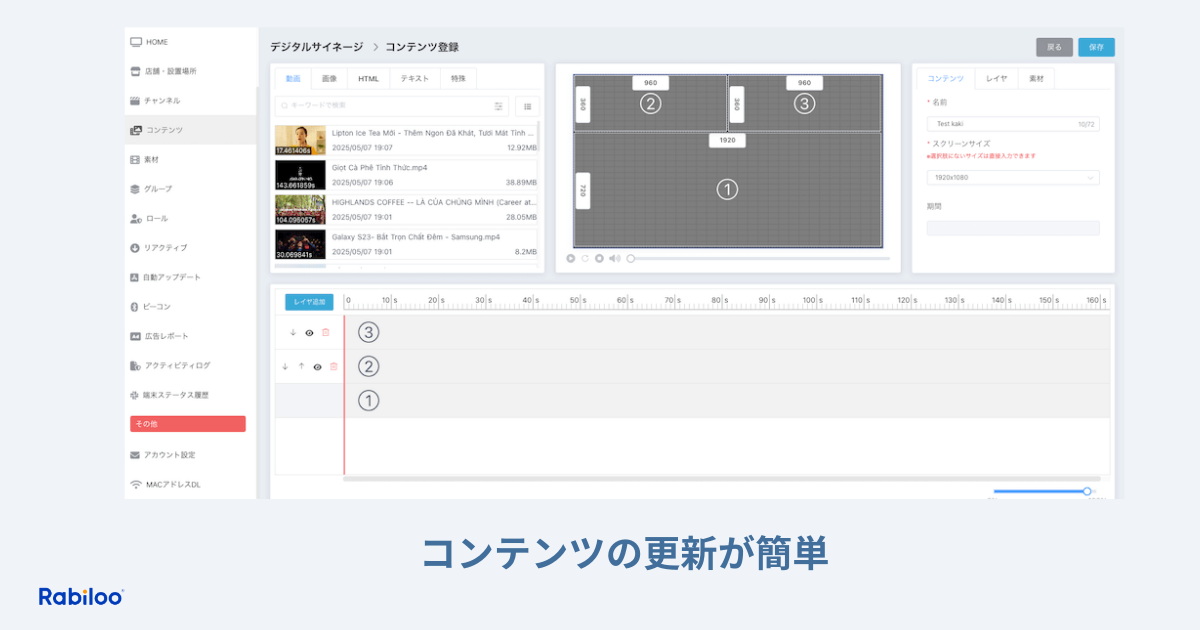1200x630 pixels.
Task: Select the Giọt Cà Phê Tình Thức.mp4 video
Action: point(406,175)
